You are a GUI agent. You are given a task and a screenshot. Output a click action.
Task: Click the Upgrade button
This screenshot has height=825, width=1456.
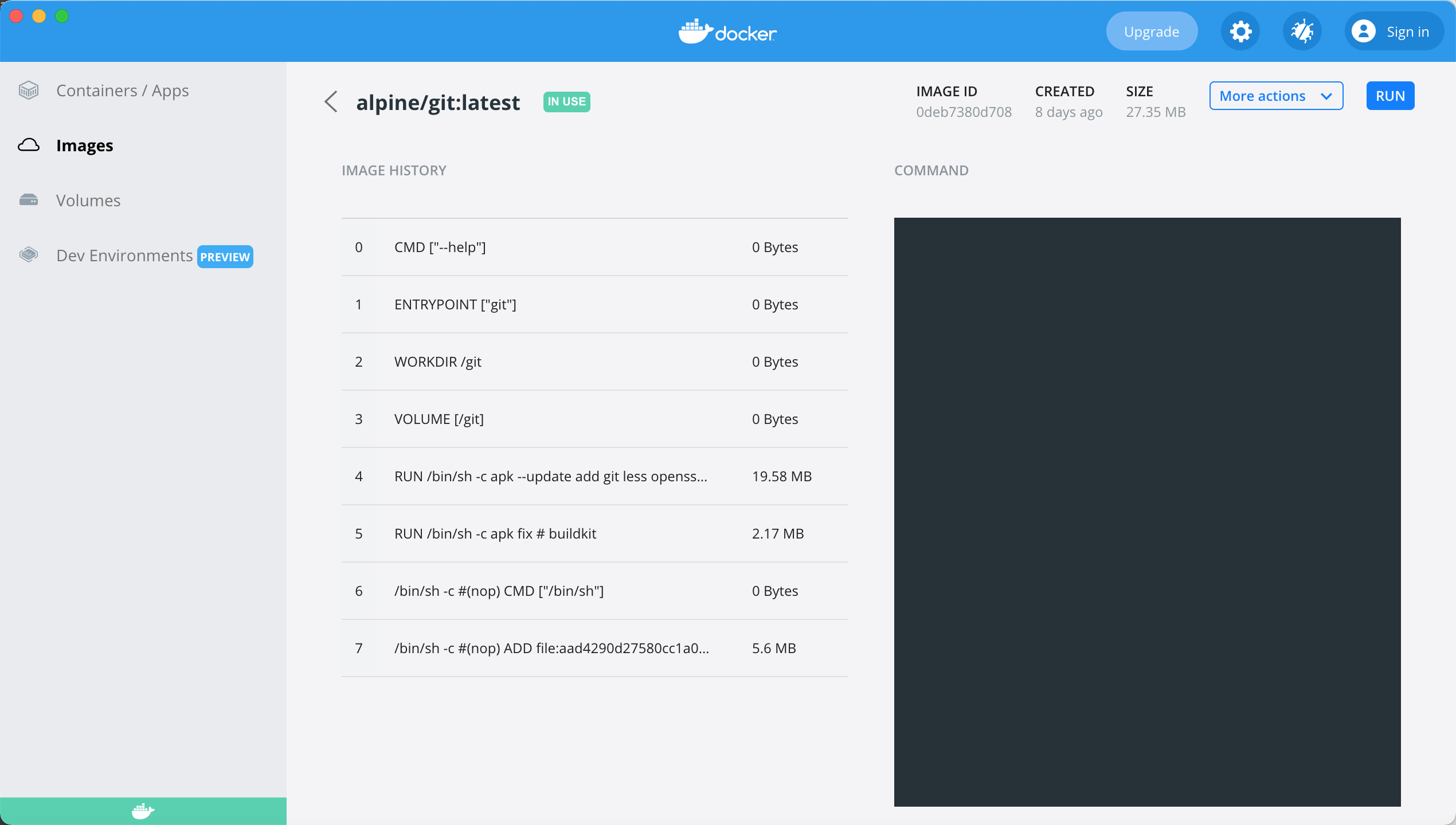(1152, 32)
